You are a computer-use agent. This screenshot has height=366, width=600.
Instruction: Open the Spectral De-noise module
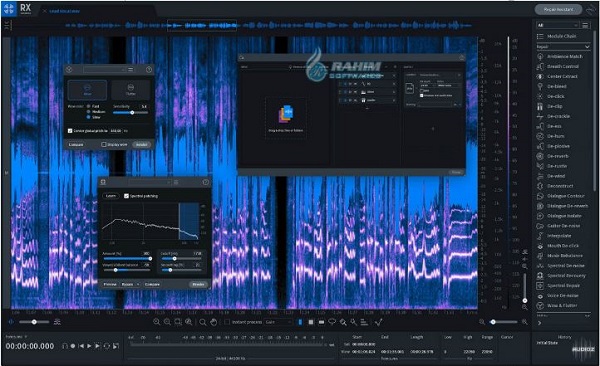pyautogui.click(x=561, y=265)
